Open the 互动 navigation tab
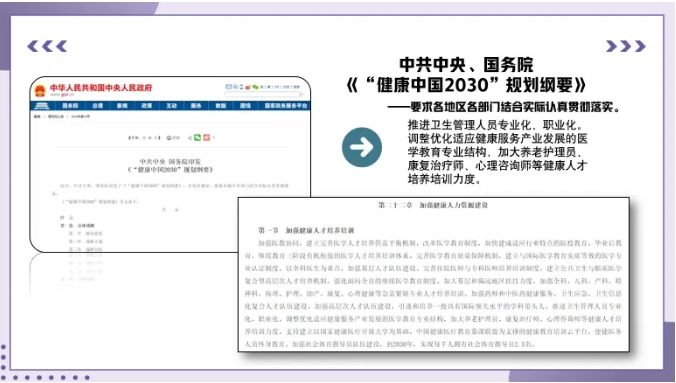 [172, 106]
